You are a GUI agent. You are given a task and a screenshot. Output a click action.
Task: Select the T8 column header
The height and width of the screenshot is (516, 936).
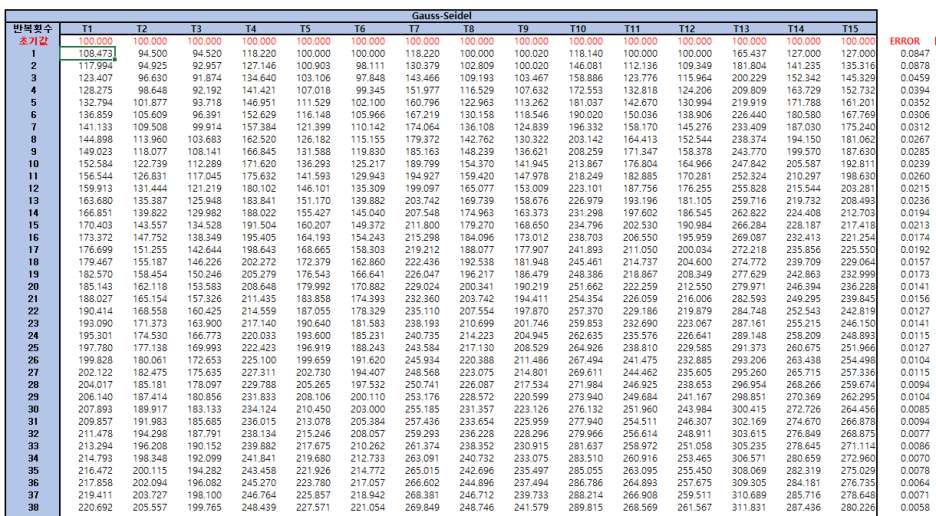point(469,29)
